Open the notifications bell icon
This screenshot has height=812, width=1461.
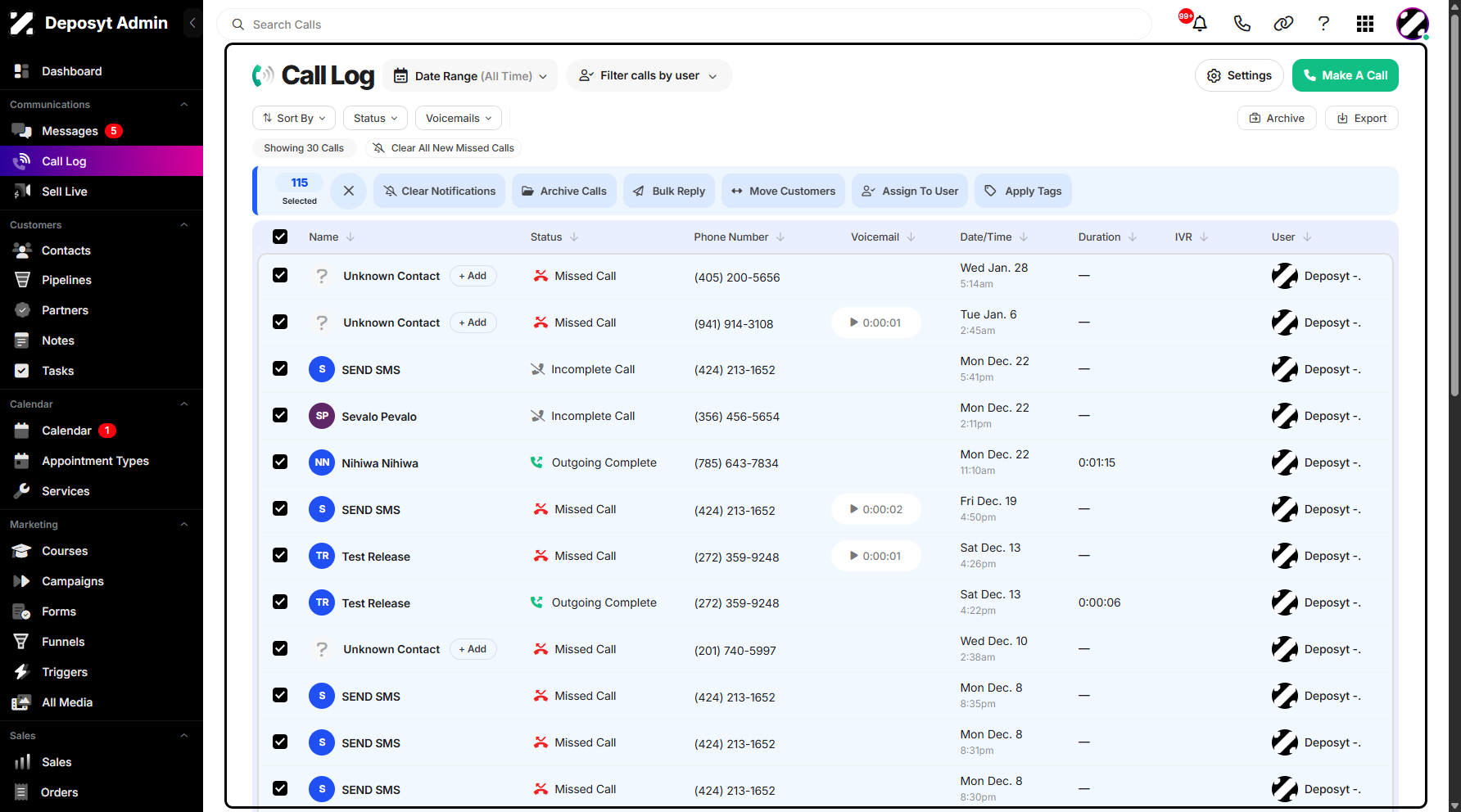(x=1200, y=24)
